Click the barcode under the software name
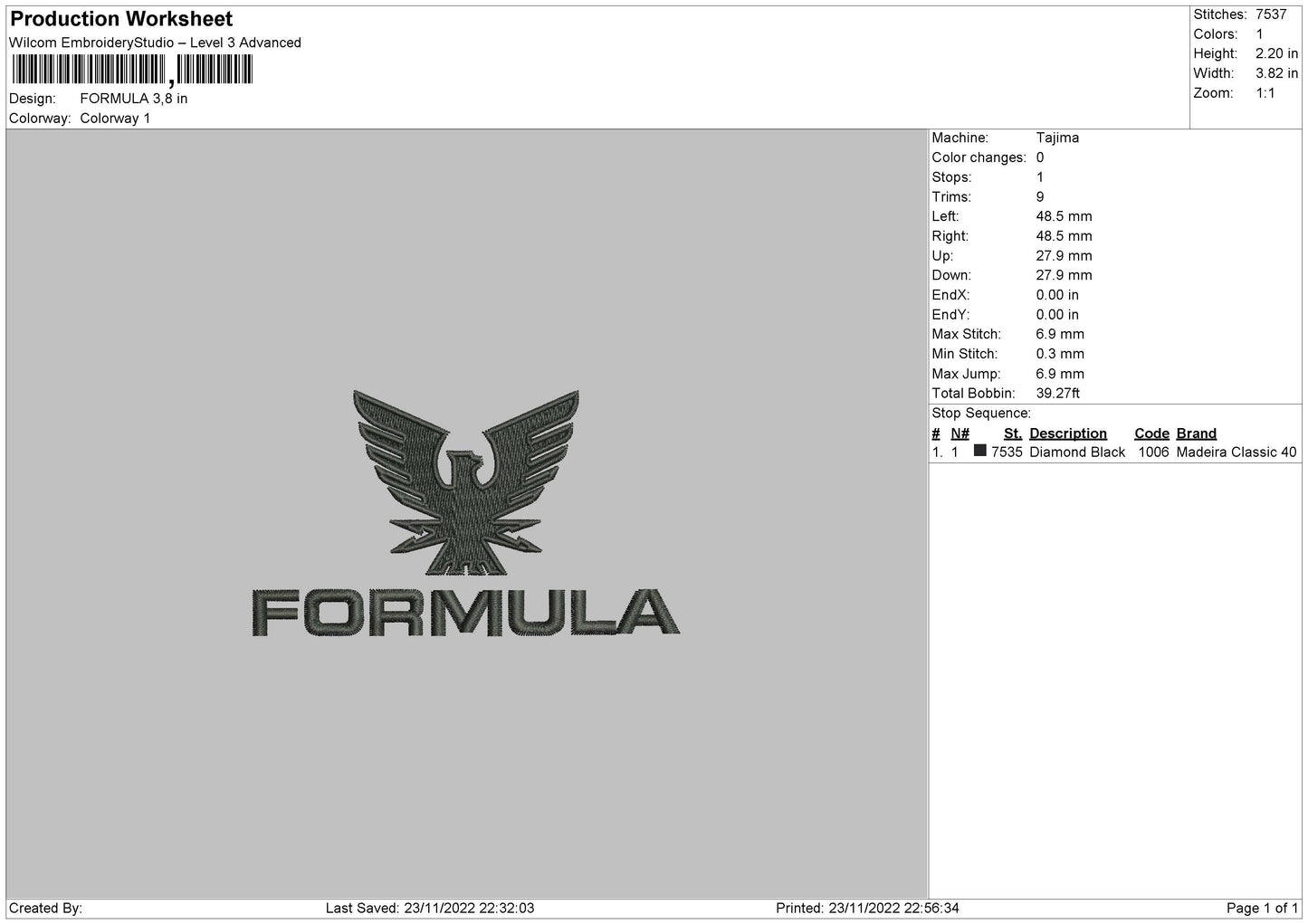Viewport: 1308px width, 924px height. point(132,70)
